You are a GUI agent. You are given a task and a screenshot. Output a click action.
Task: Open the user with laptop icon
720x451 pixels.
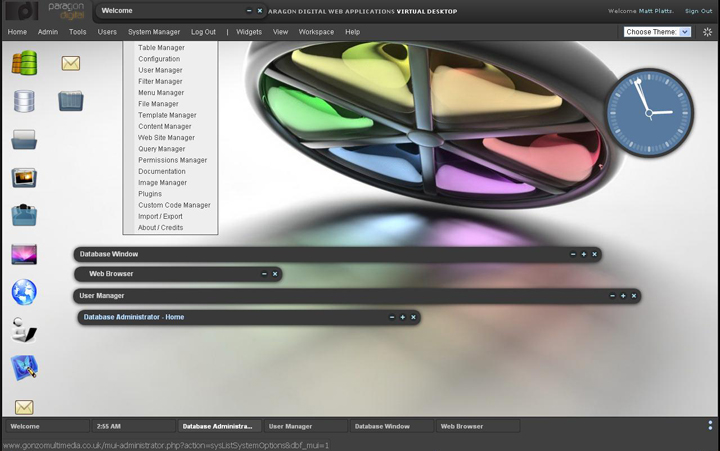tap(24, 330)
